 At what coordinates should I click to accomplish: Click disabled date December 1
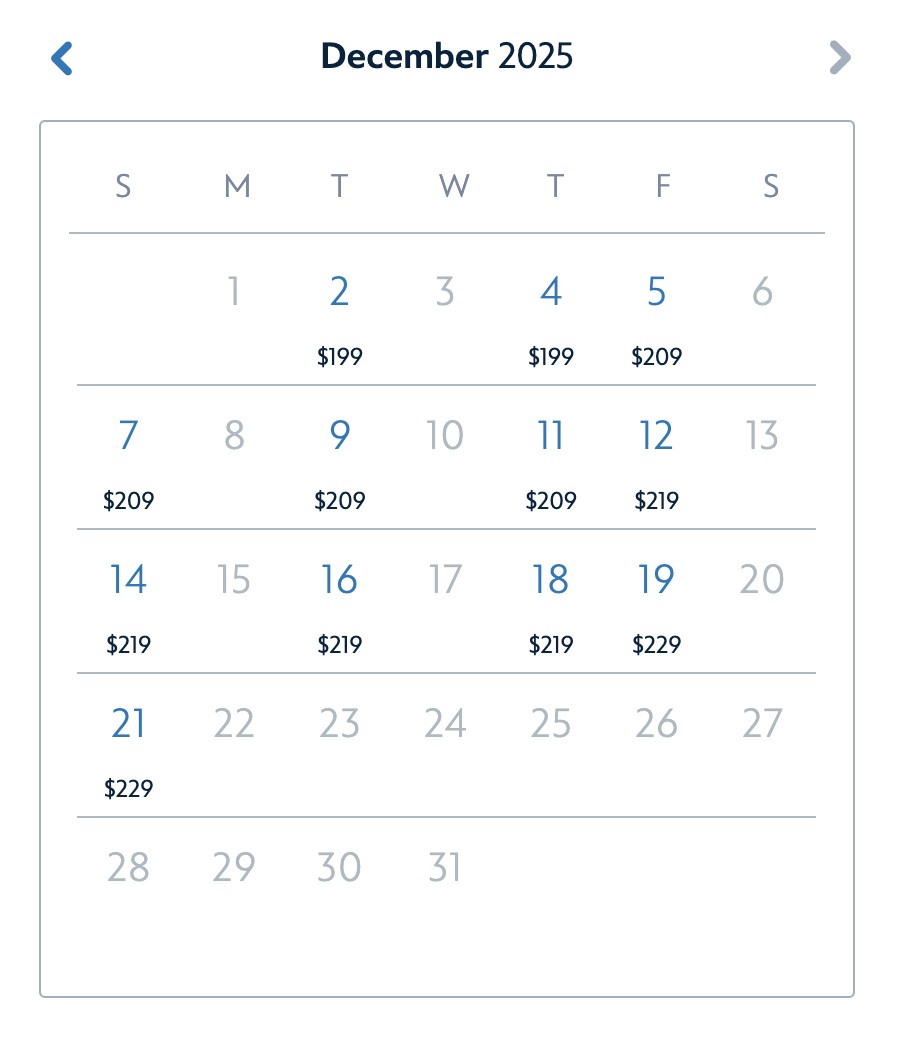click(234, 292)
